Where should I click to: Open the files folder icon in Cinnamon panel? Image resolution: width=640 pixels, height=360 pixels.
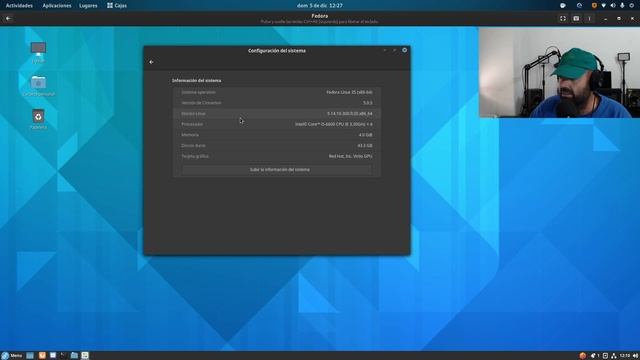[x=74, y=356]
